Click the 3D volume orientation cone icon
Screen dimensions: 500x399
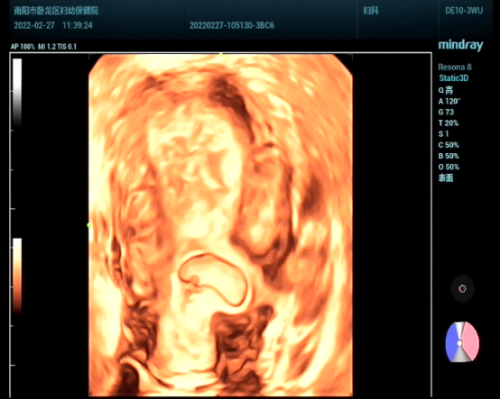click(x=462, y=342)
